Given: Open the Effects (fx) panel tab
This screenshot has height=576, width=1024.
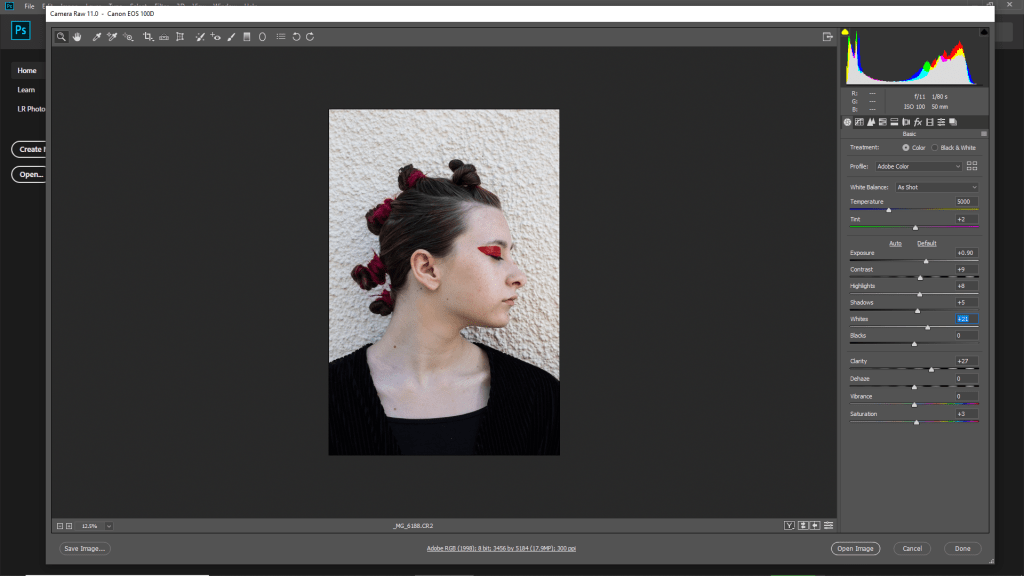Looking at the screenshot, I should 918,122.
